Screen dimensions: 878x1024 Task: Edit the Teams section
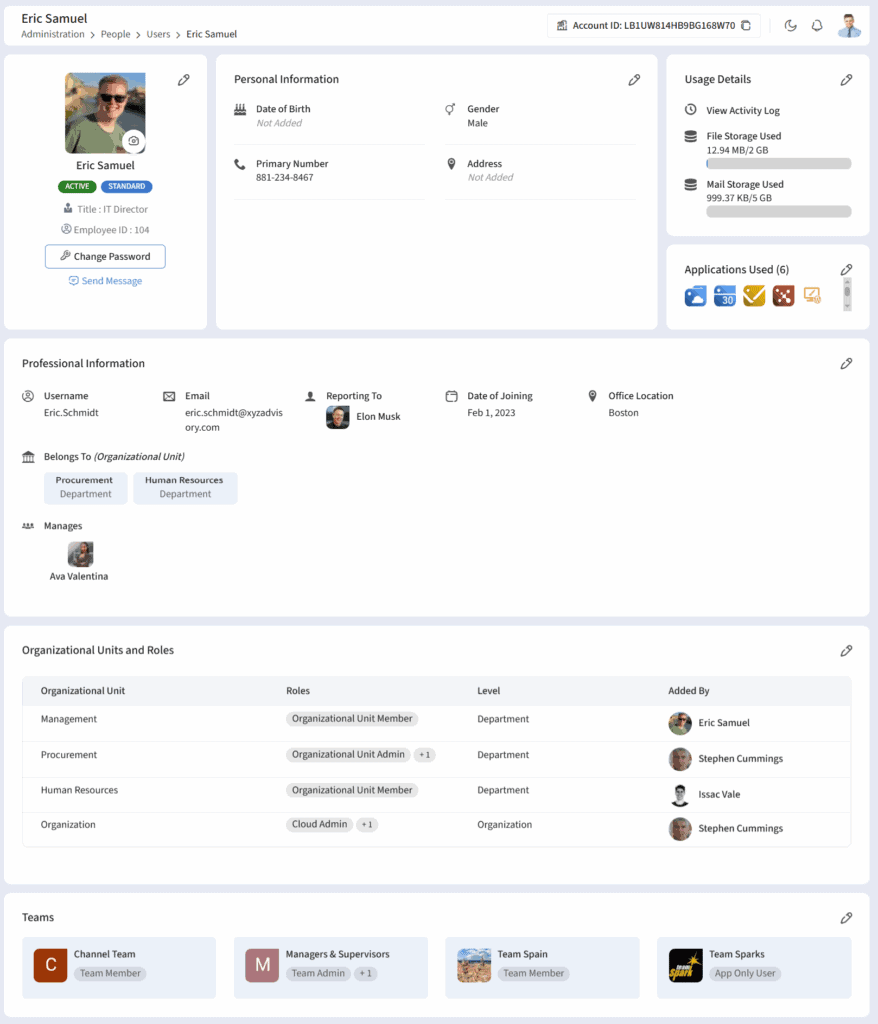coord(846,918)
